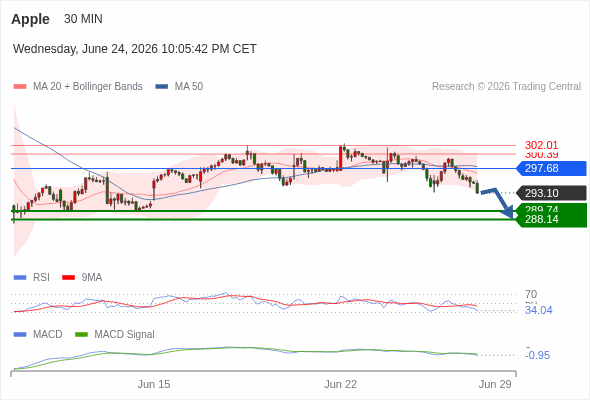Click the 297.68 blue pivot price tag
The image size is (590, 400).
551,168
